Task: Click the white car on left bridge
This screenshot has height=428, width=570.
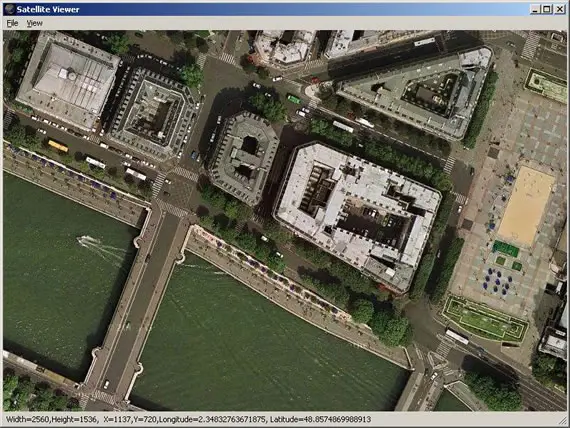Action: tap(106, 384)
